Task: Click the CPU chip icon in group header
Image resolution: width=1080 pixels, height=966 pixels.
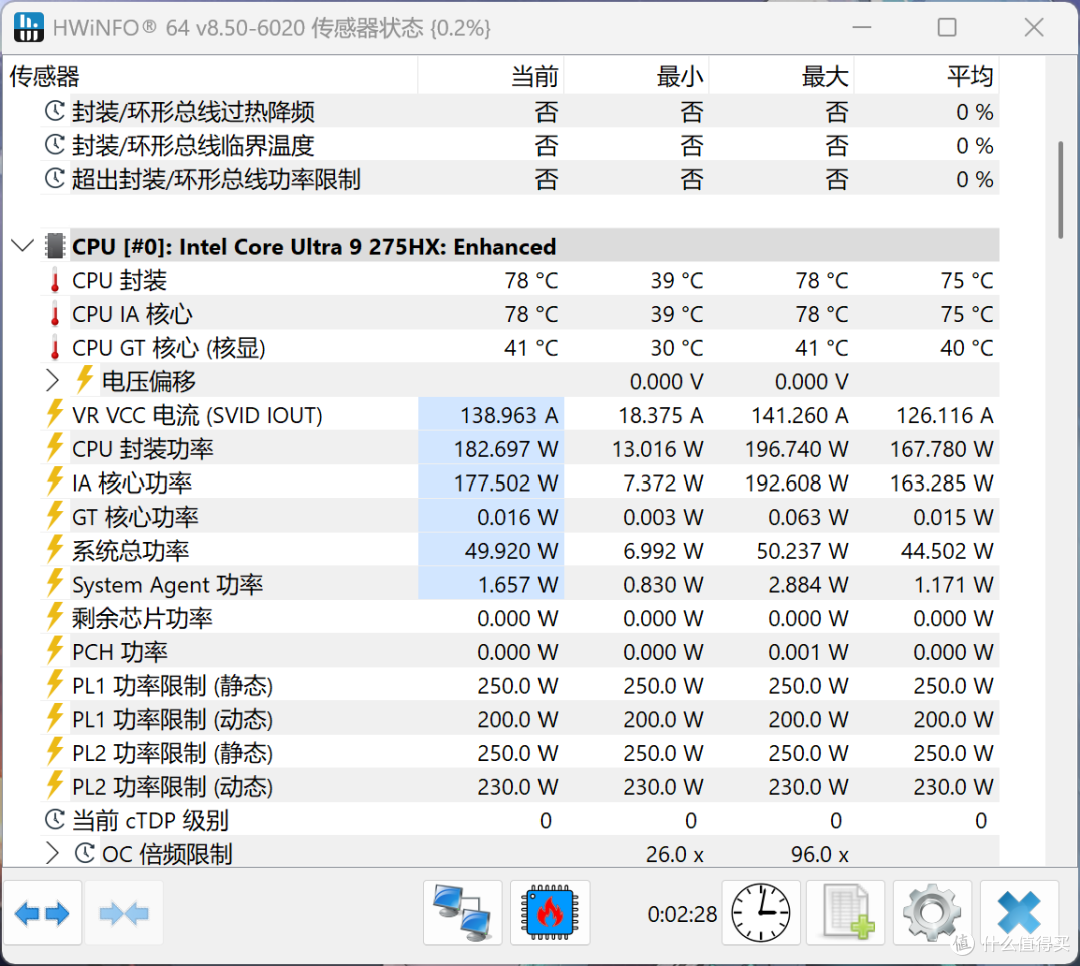Action: pyautogui.click(x=55, y=246)
